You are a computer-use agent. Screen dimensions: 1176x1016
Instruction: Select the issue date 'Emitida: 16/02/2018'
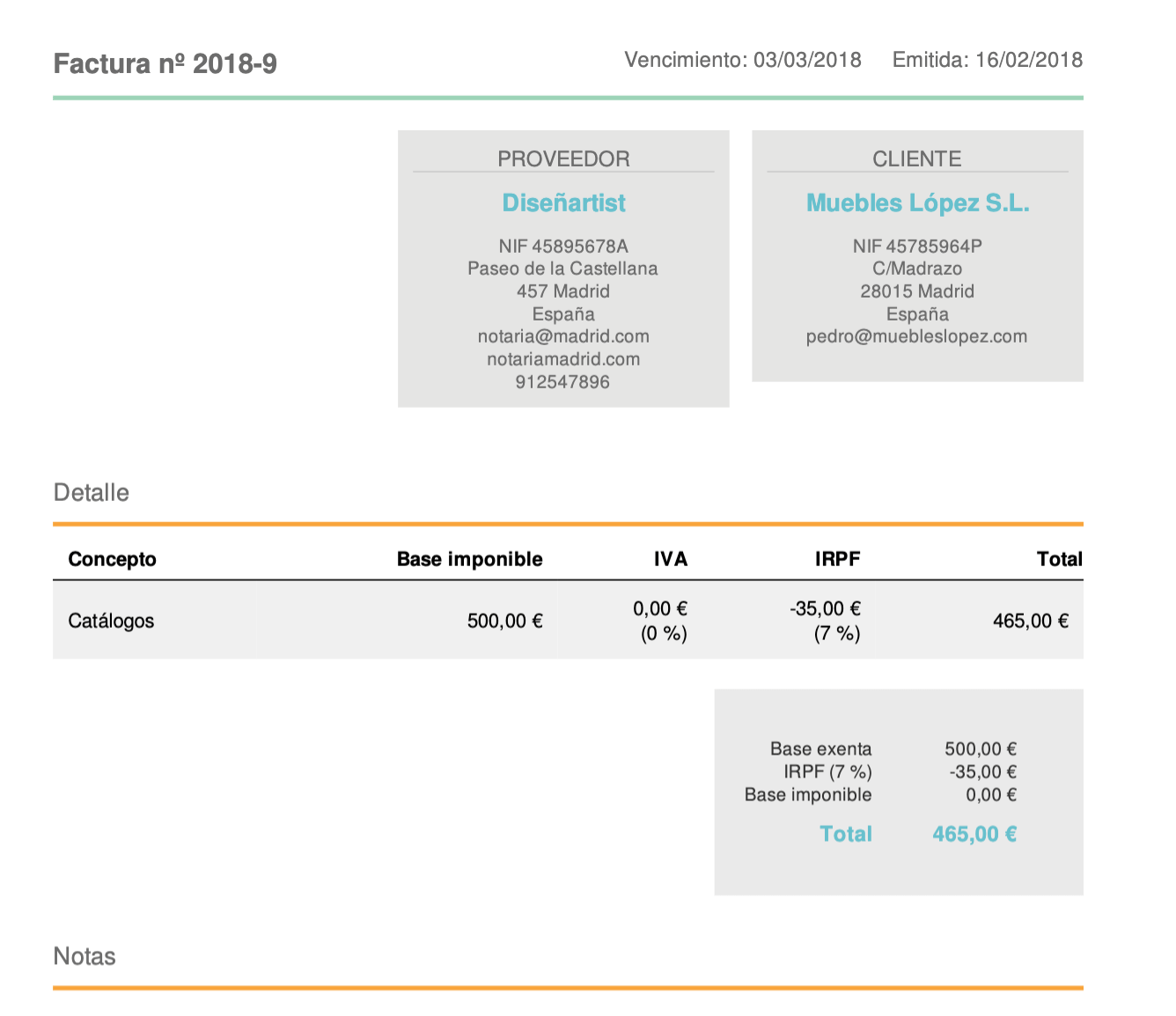click(988, 60)
